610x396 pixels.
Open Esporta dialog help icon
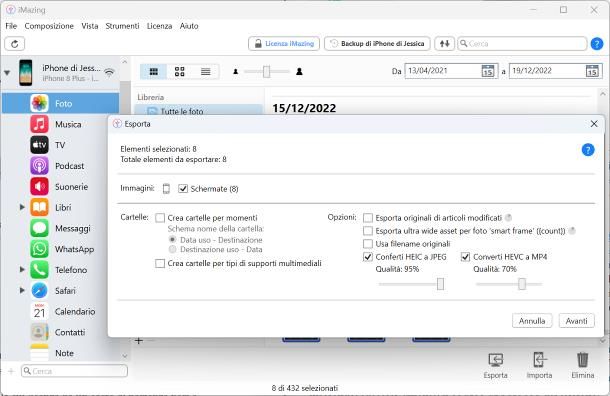pos(588,150)
